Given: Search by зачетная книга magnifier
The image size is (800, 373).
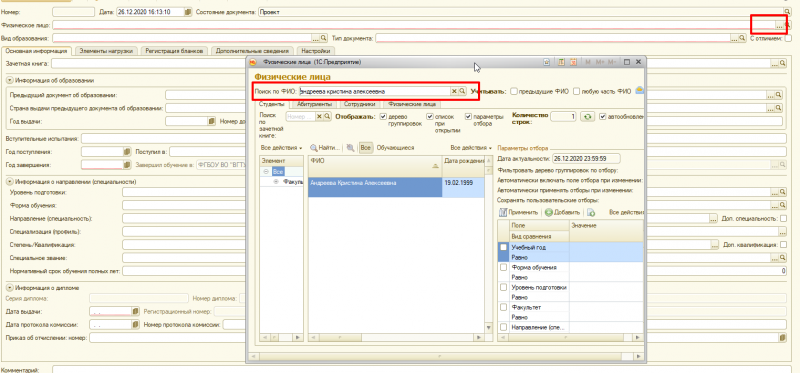Looking at the screenshot, I should 327,117.
